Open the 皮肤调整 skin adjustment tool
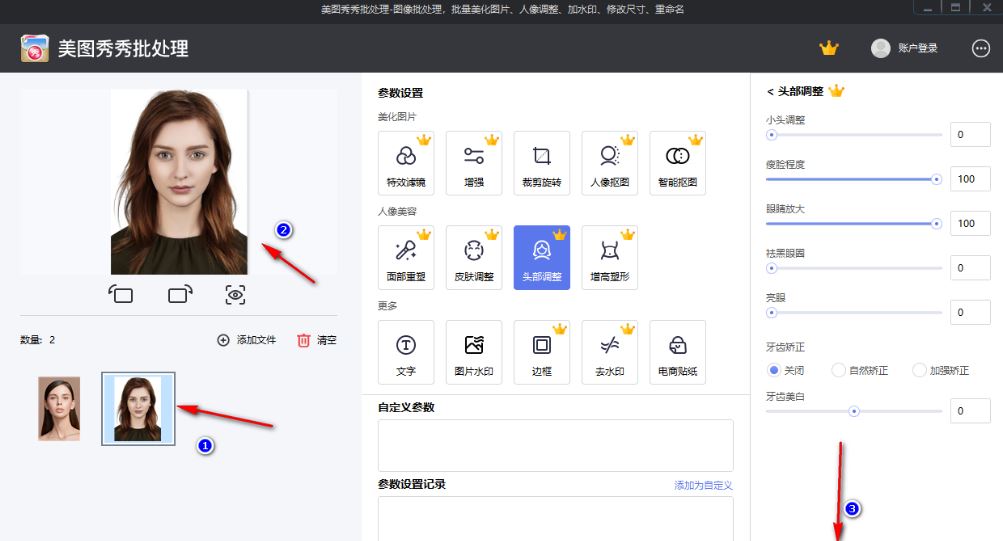The width and height of the screenshot is (1003, 541). pyautogui.click(x=473, y=258)
